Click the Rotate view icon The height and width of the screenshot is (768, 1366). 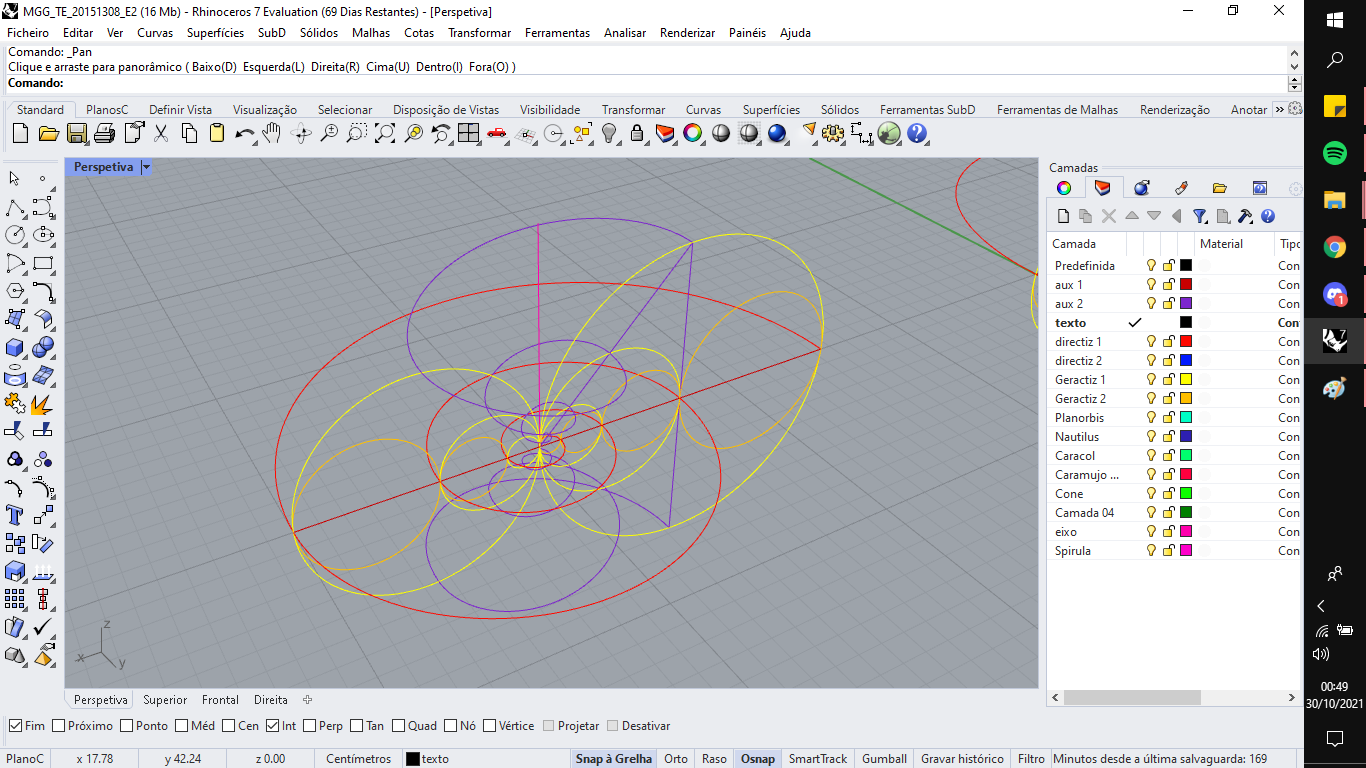[x=301, y=133]
